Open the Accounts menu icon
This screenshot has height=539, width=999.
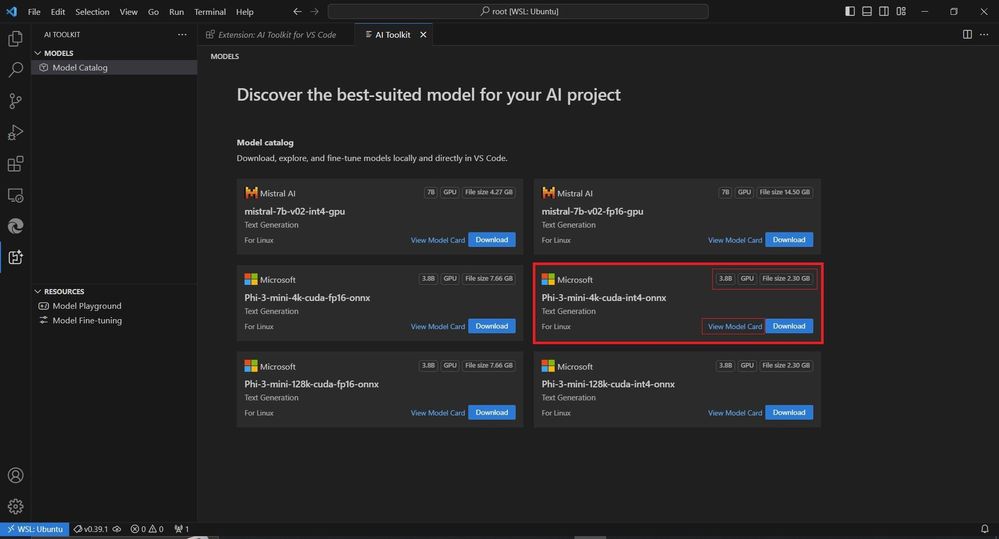[x=15, y=475]
